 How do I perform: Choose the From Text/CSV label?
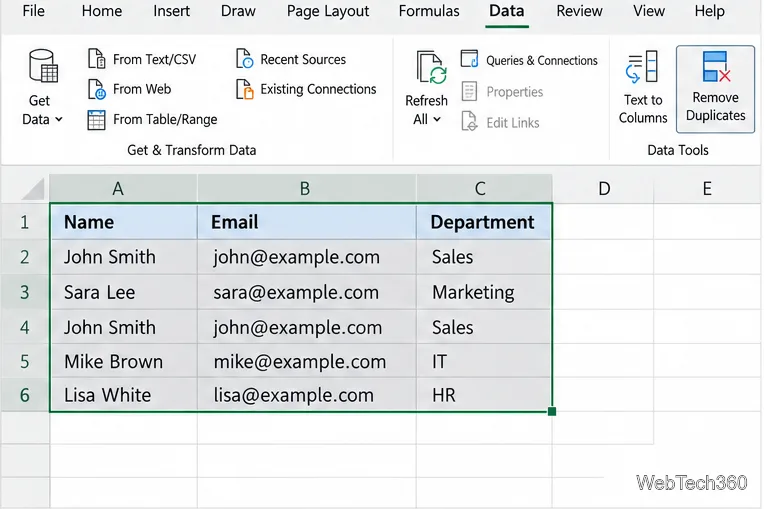pos(154,59)
